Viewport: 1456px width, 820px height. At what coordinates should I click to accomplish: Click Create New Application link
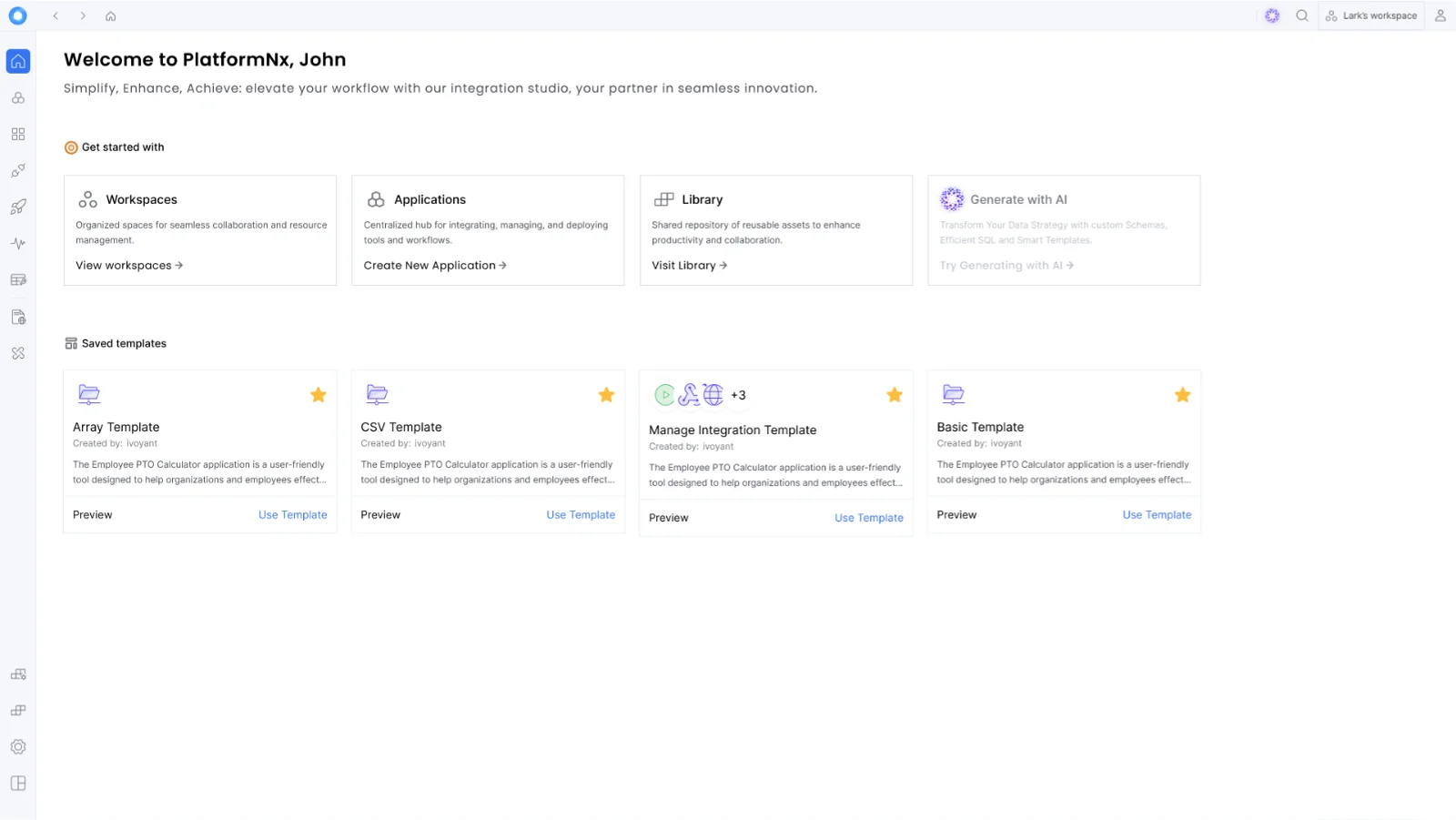(x=435, y=266)
